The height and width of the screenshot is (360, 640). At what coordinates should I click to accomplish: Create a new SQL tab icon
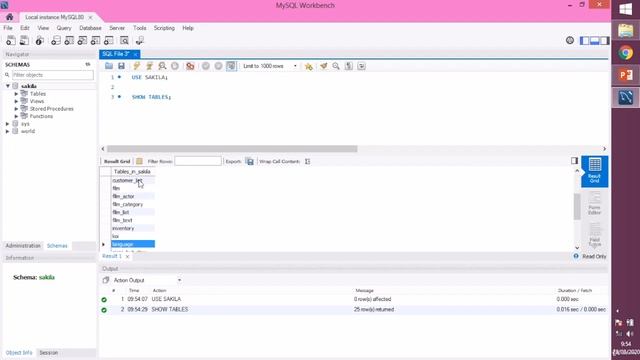tap(11, 40)
